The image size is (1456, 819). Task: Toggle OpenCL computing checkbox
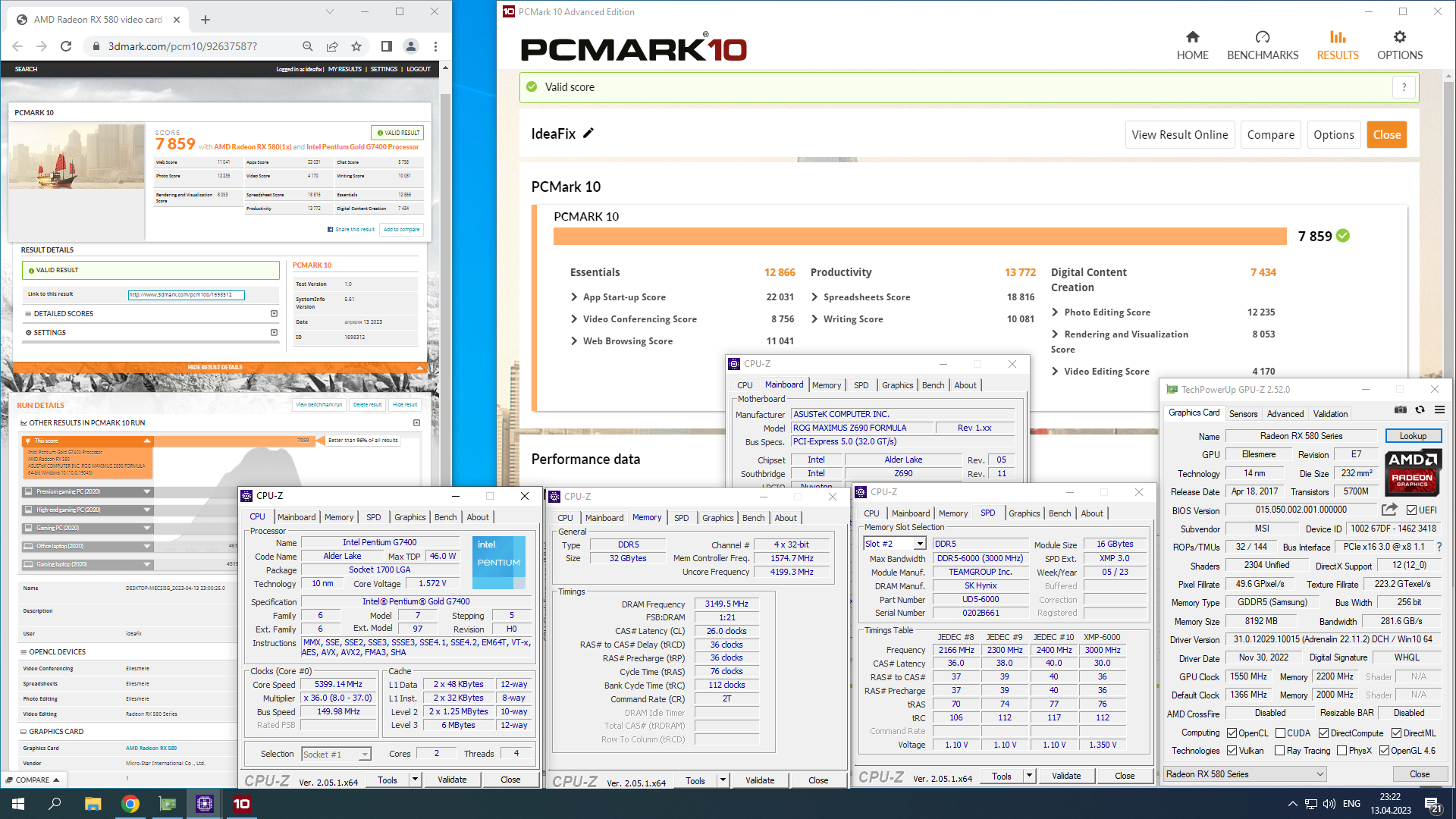click(x=1232, y=733)
